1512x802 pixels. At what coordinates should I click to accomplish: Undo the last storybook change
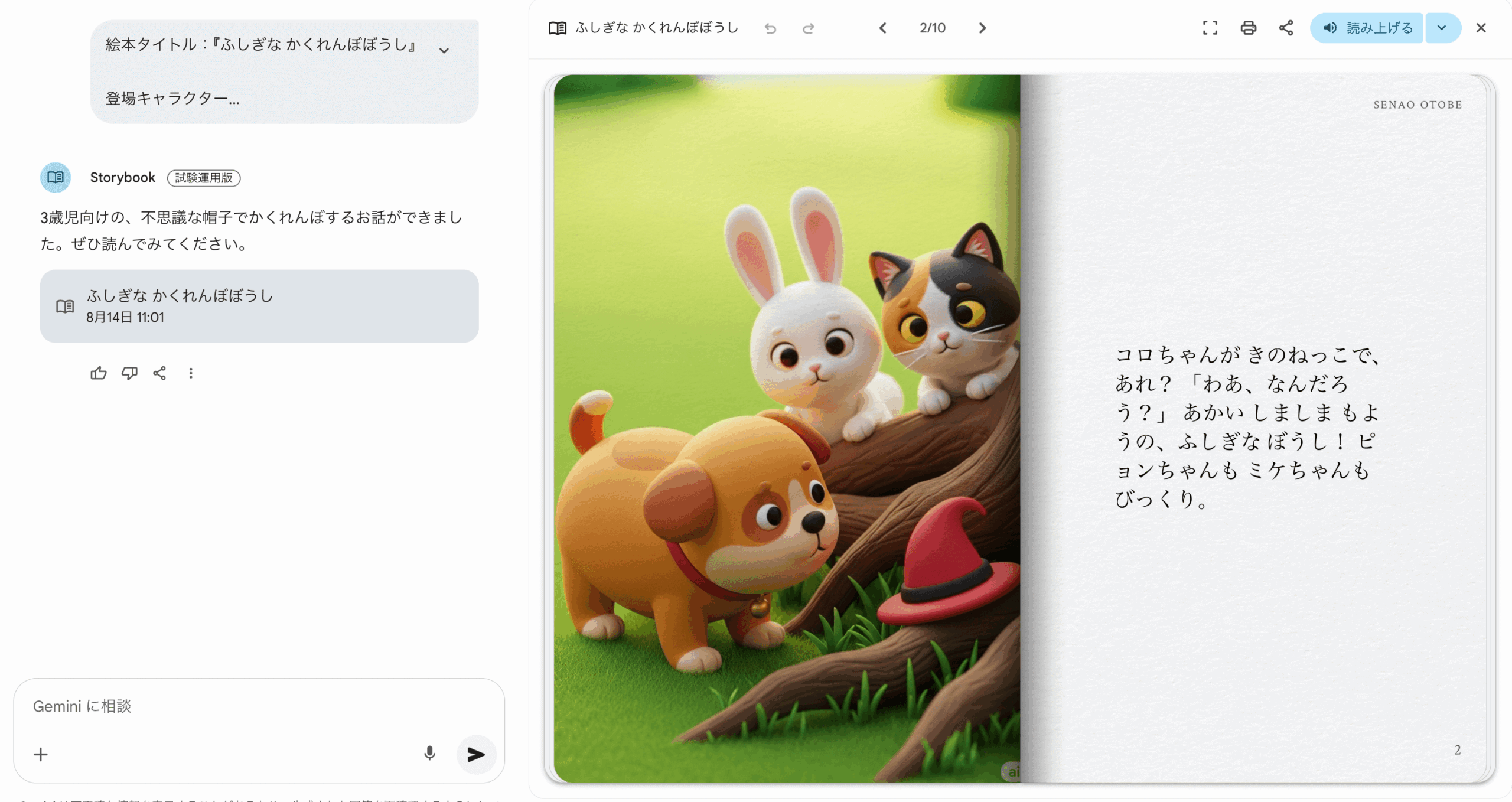tap(770, 28)
